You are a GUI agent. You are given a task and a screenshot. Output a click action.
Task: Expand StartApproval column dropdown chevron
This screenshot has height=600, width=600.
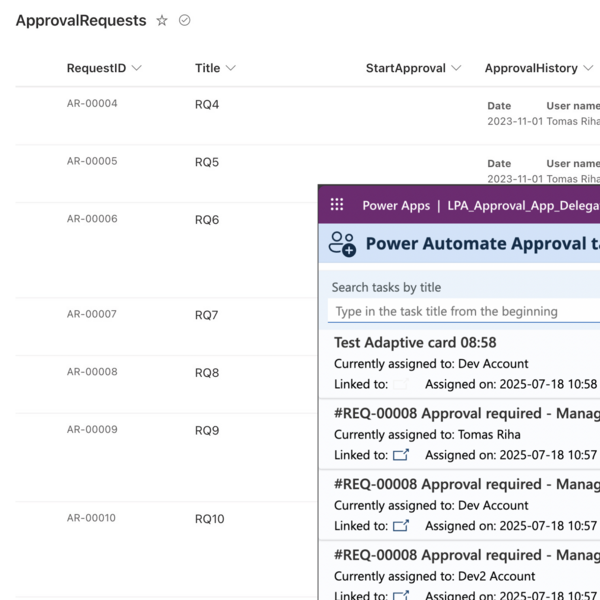456,68
